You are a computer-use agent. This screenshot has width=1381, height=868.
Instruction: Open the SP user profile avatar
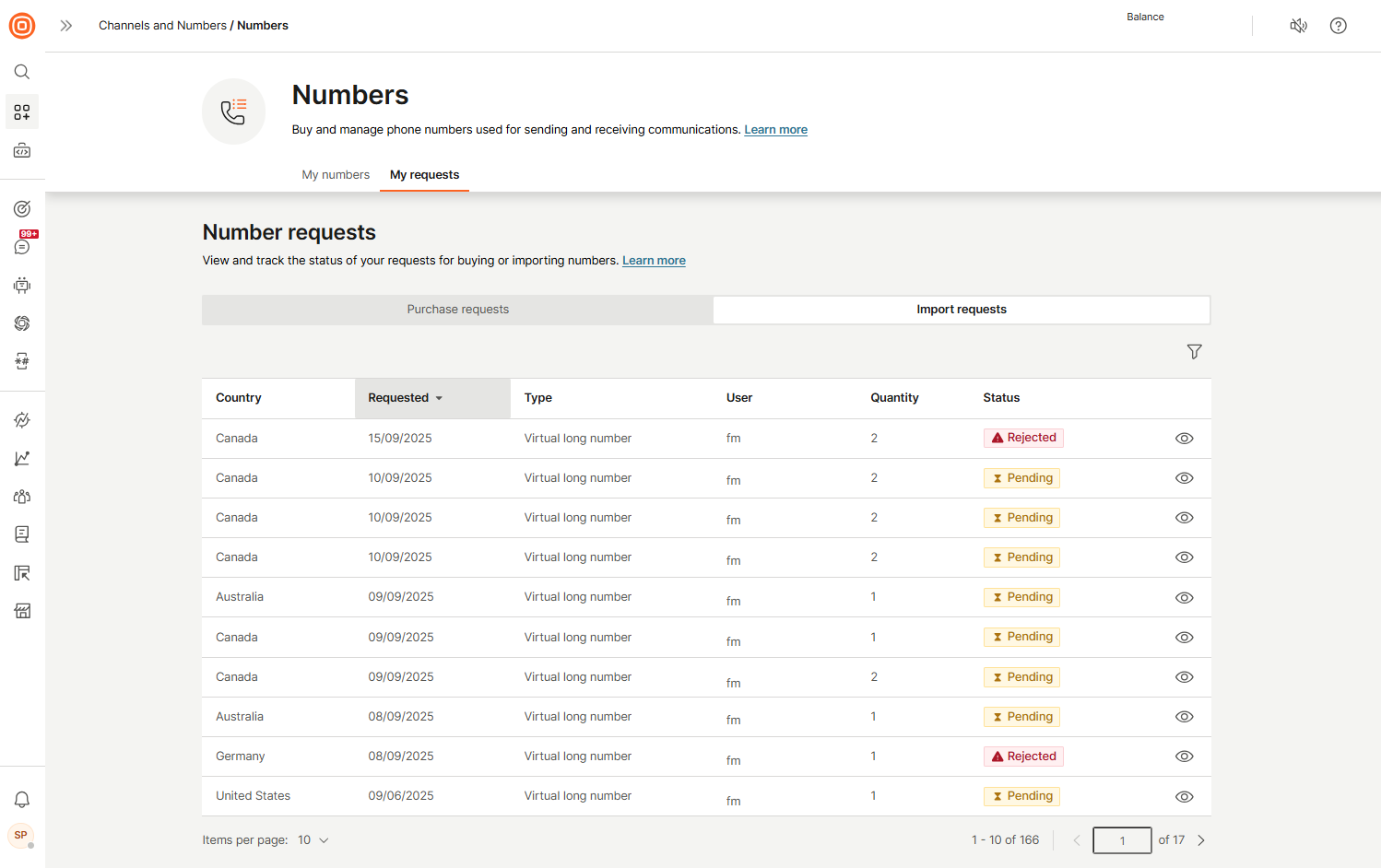tap(21, 836)
